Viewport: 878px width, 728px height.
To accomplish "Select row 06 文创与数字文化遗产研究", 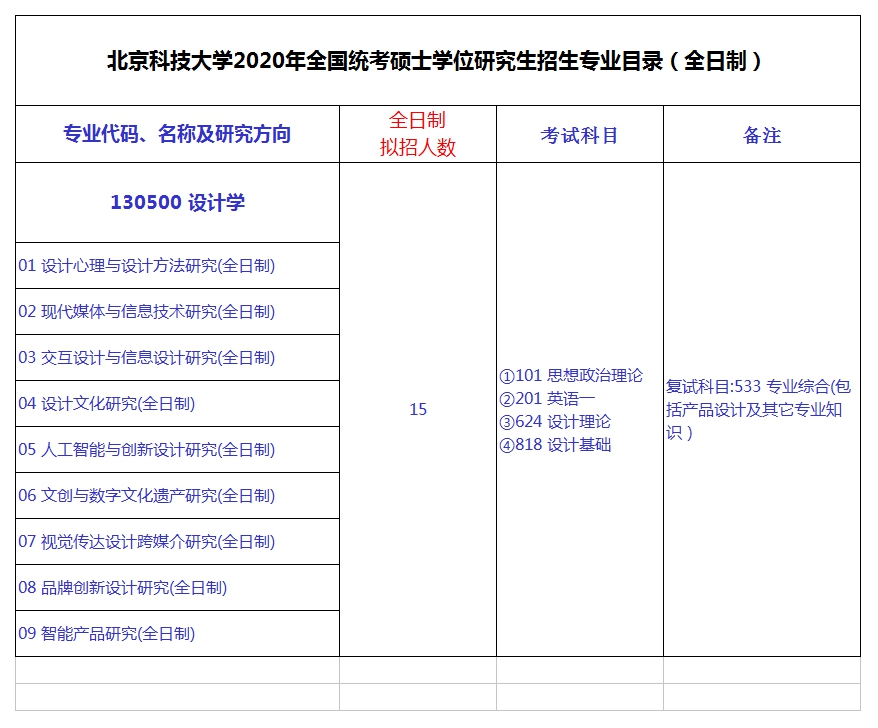I will [x=147, y=496].
